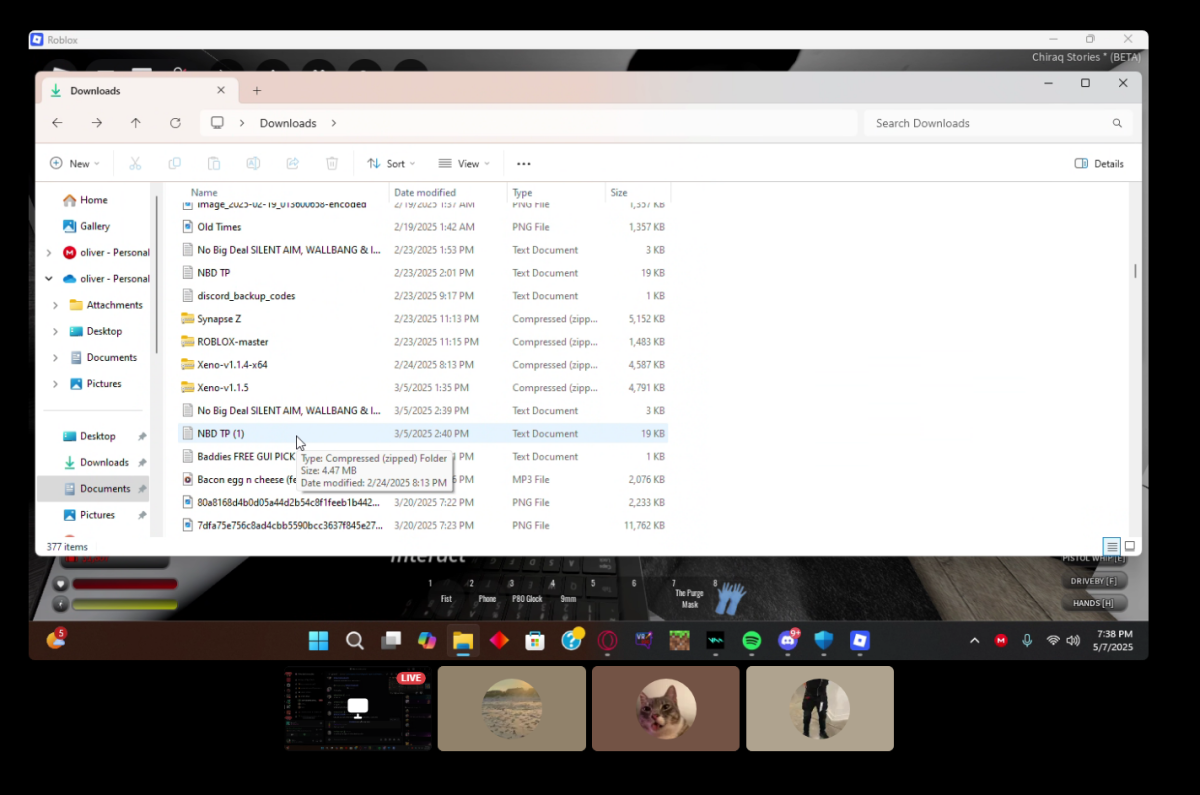This screenshot has width=1200, height=795.
Task: Toggle the details list view icon
Action: pyautogui.click(x=1112, y=546)
